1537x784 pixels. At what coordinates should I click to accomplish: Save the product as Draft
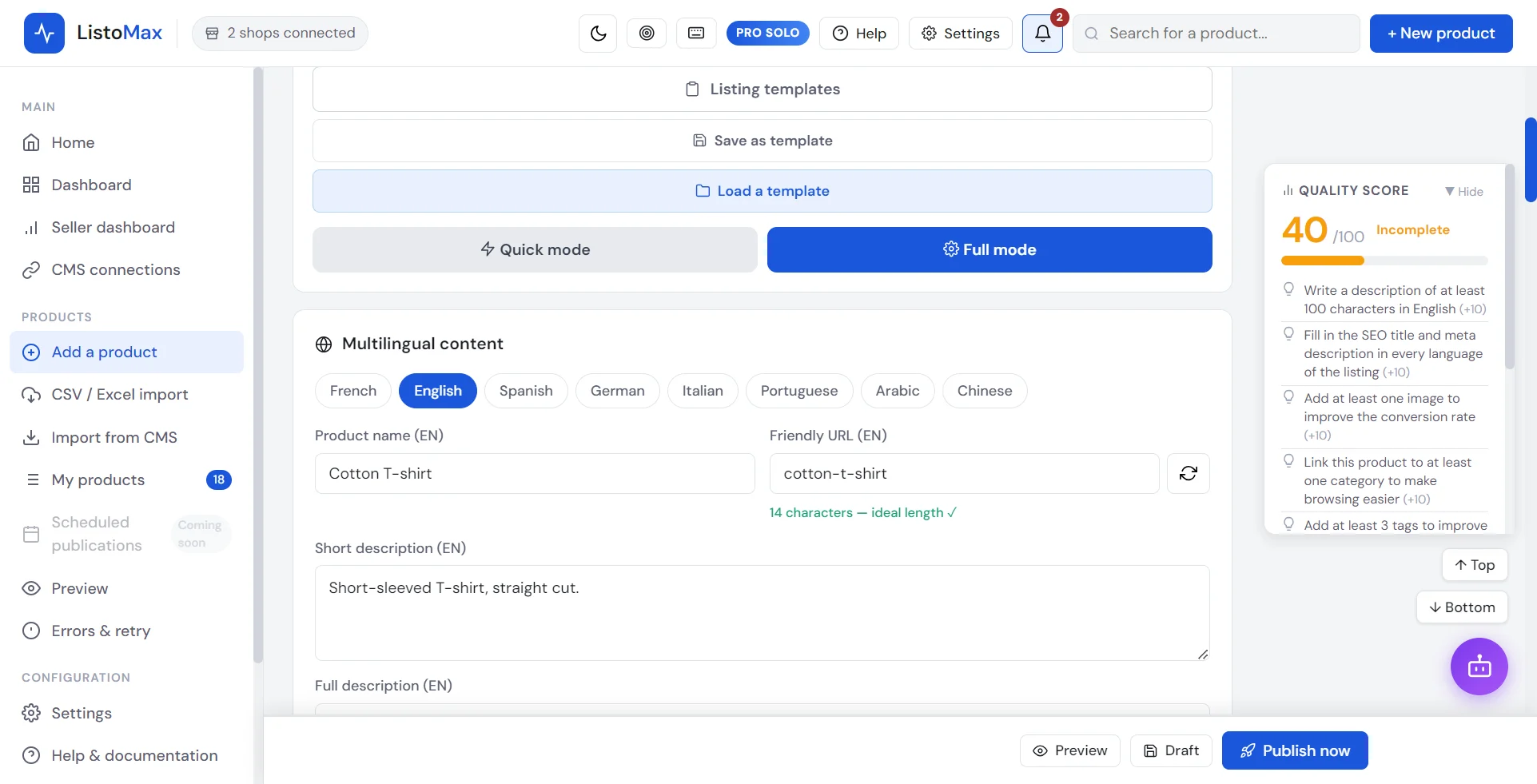[x=1171, y=750]
